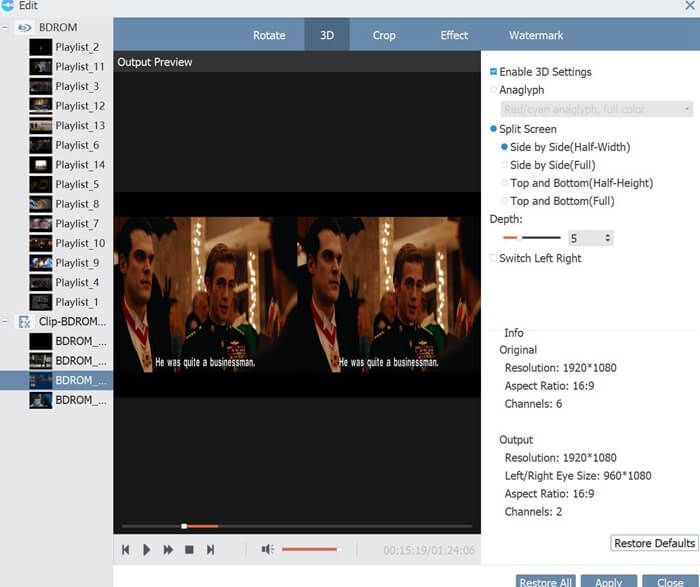700x587 pixels.
Task: Select the Split Screen radio button
Action: pos(493,129)
